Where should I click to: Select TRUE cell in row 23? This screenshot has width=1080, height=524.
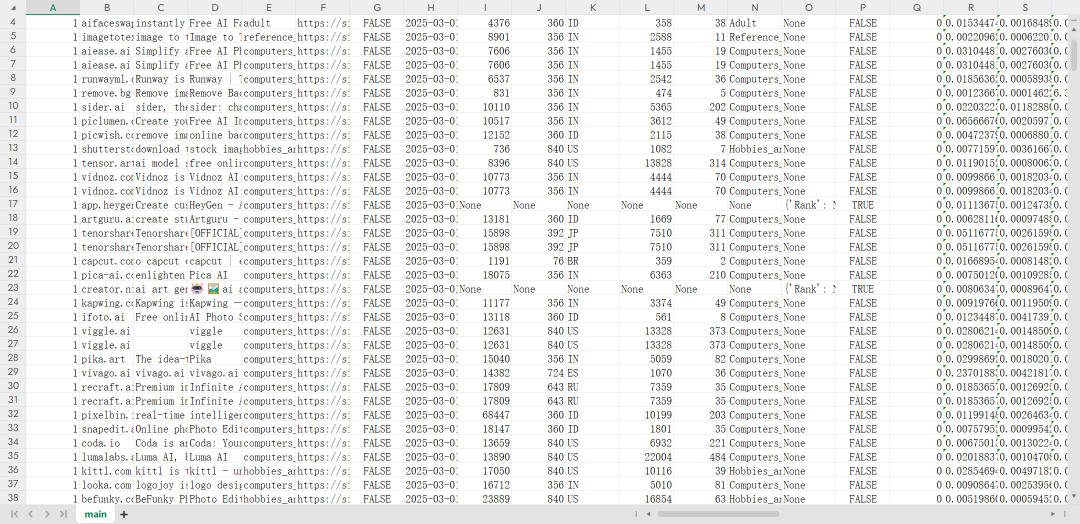862,289
